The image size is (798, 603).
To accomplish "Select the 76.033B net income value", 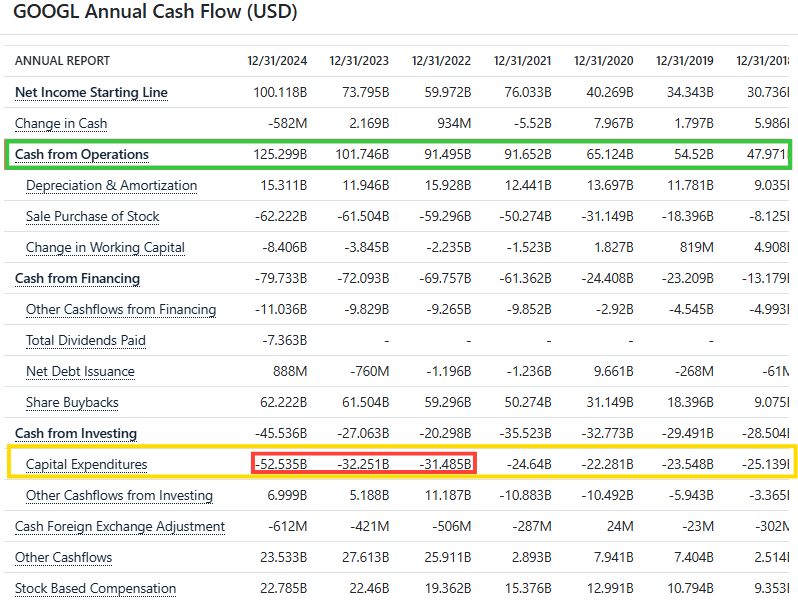I will pos(528,93).
